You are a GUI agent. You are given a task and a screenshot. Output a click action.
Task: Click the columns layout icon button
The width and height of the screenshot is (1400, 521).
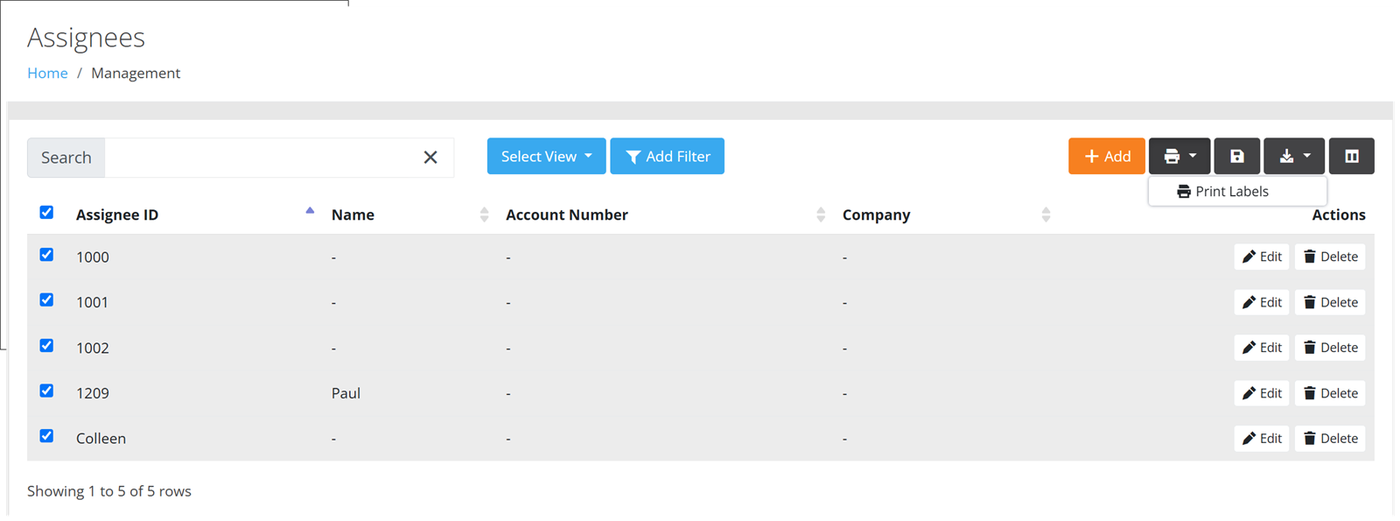coord(1352,156)
